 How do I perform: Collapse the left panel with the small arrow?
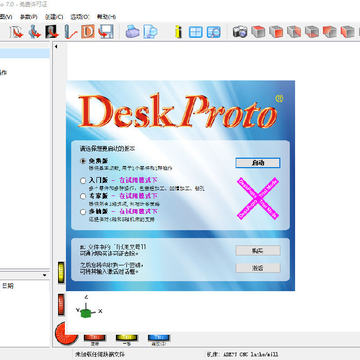coord(56,47)
